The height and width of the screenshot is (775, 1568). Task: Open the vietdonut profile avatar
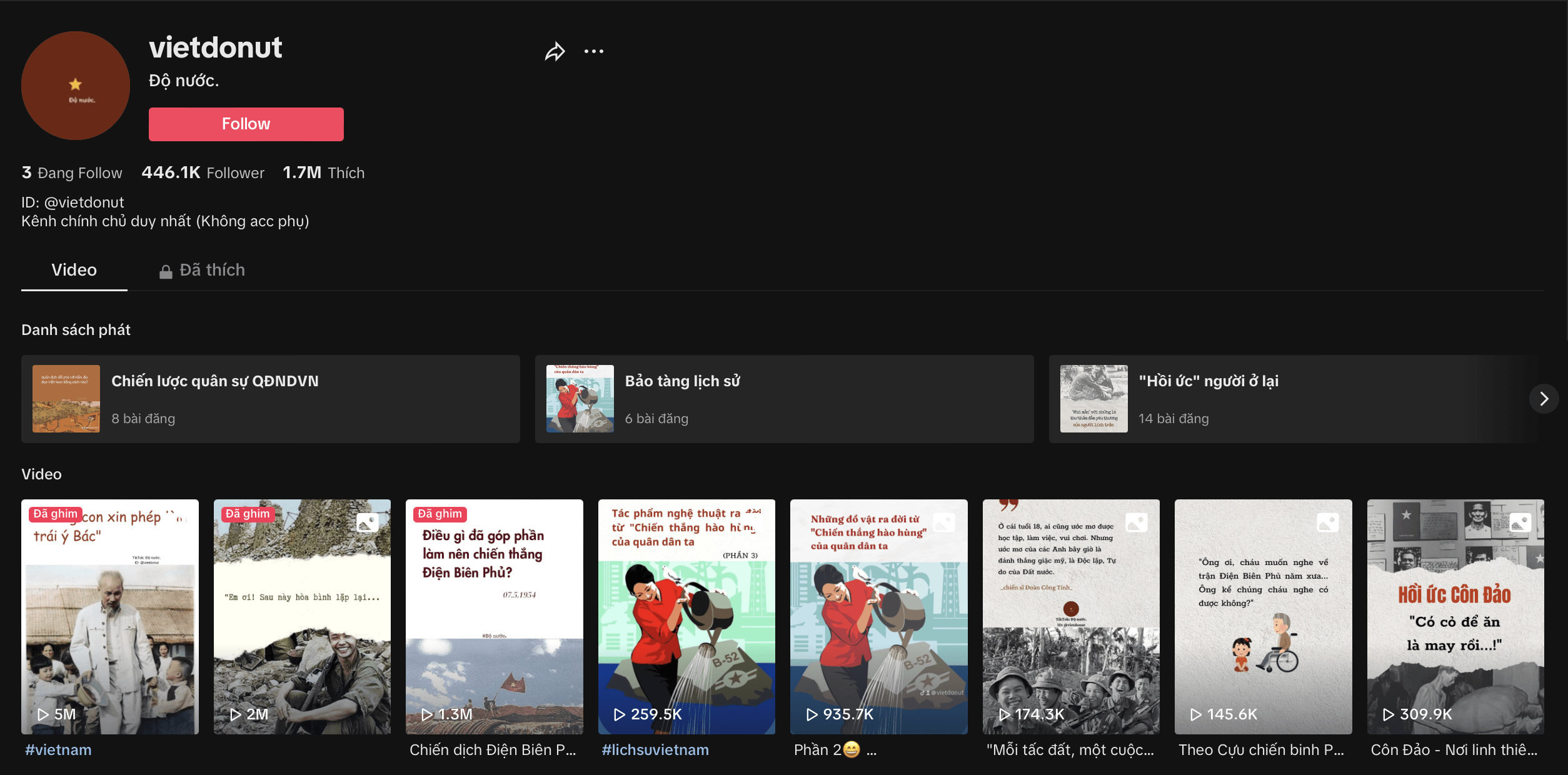click(76, 86)
